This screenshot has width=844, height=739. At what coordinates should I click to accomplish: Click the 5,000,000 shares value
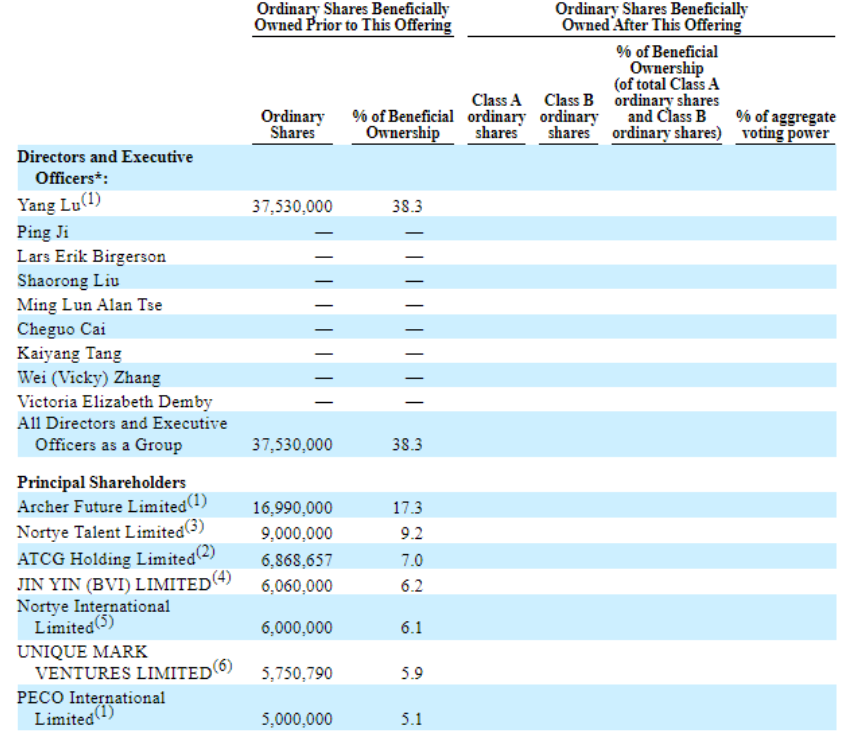pyautogui.click(x=297, y=719)
